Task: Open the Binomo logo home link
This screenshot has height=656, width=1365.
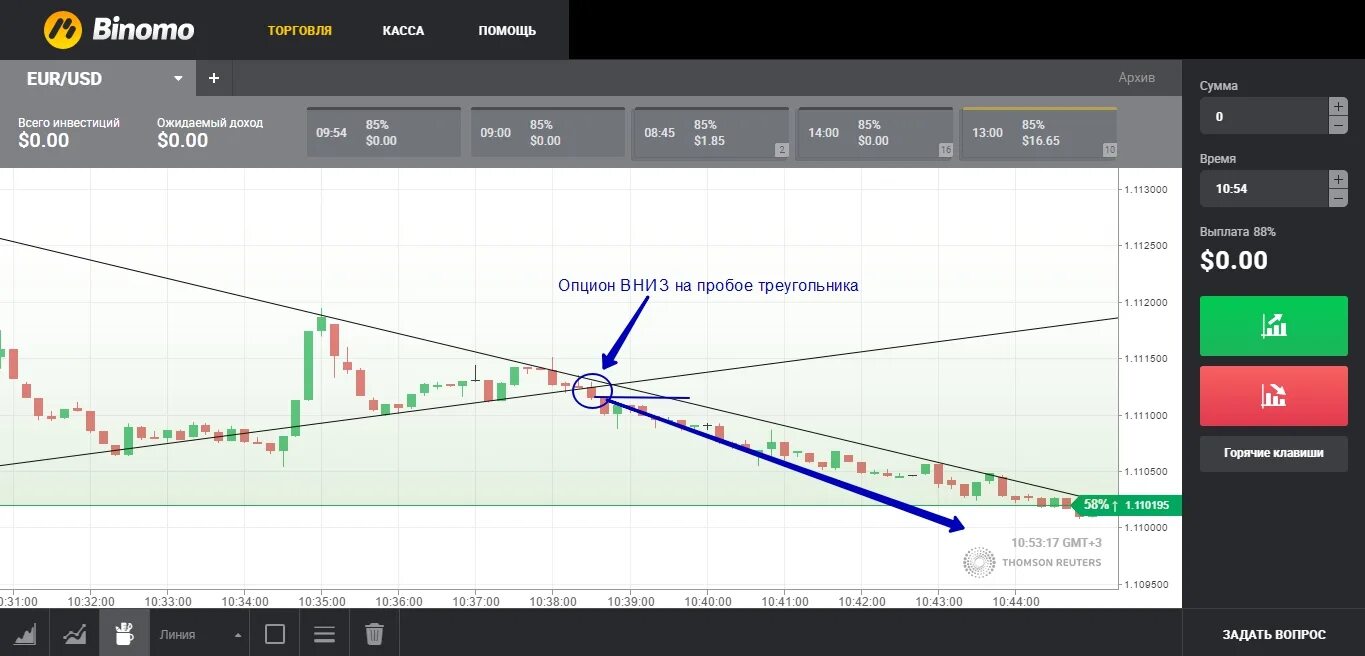Action: (x=119, y=30)
